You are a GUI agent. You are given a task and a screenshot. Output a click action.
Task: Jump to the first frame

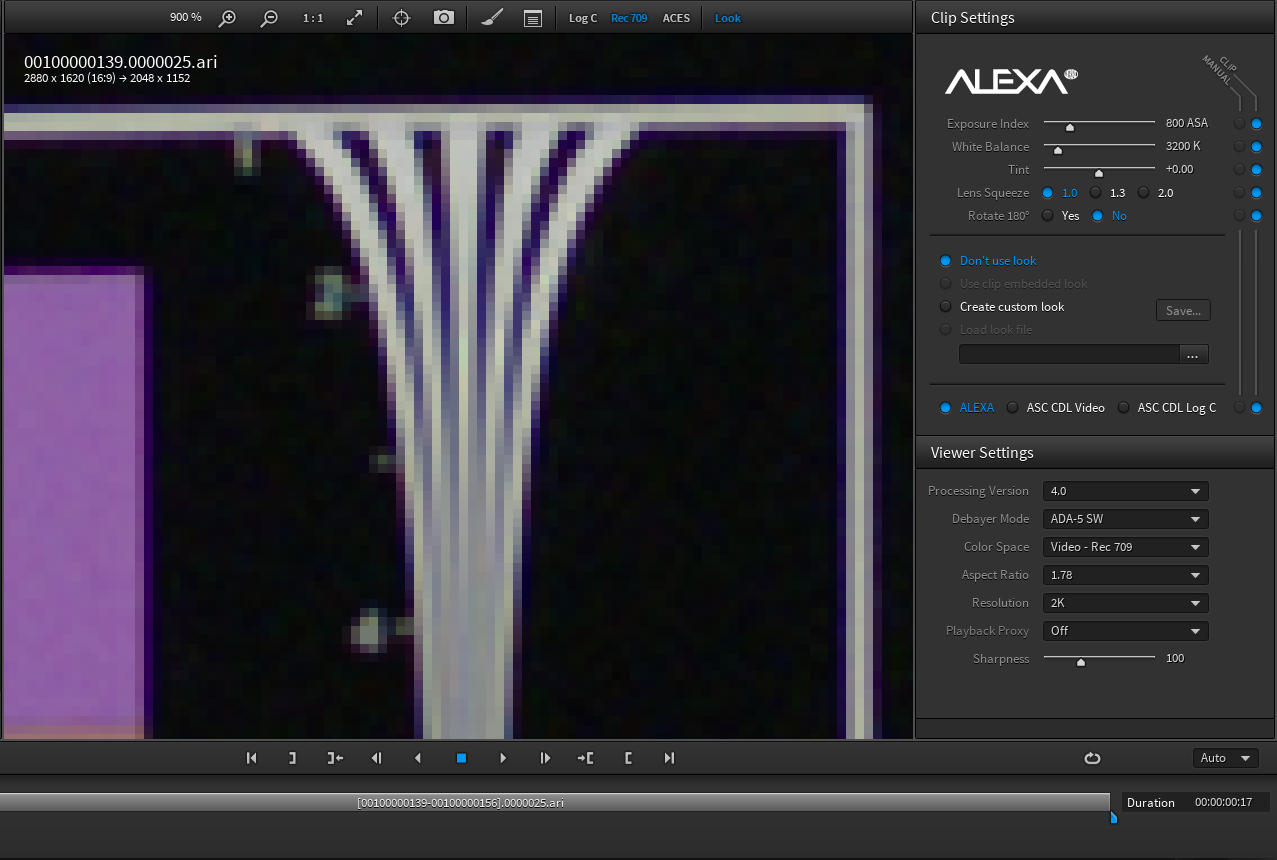pos(251,758)
